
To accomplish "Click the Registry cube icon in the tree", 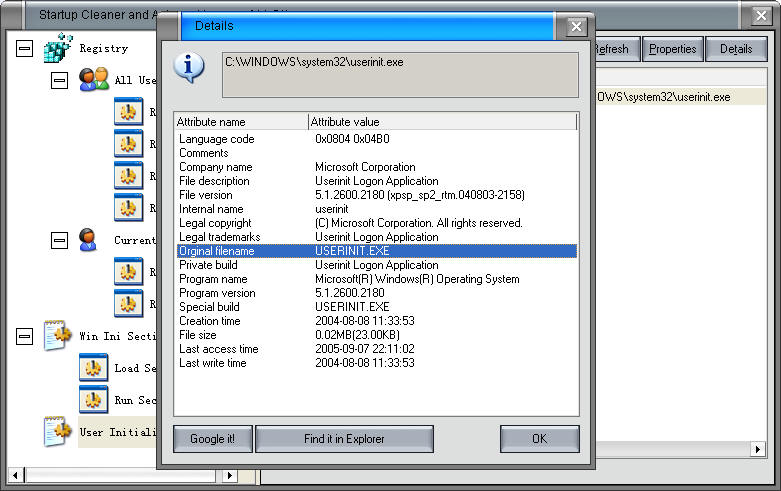I will pos(59,48).
